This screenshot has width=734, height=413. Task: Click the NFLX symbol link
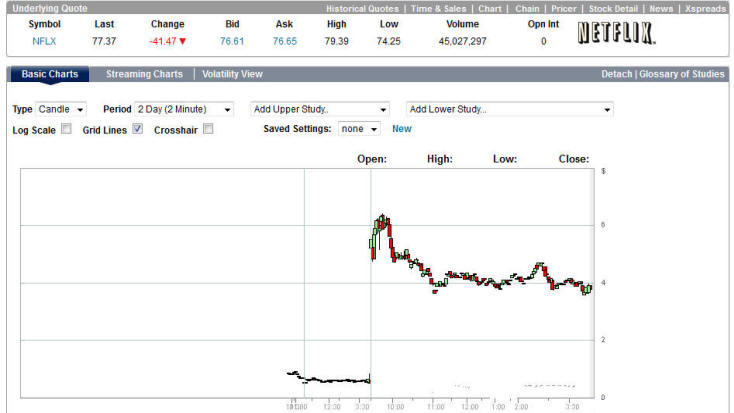44,41
